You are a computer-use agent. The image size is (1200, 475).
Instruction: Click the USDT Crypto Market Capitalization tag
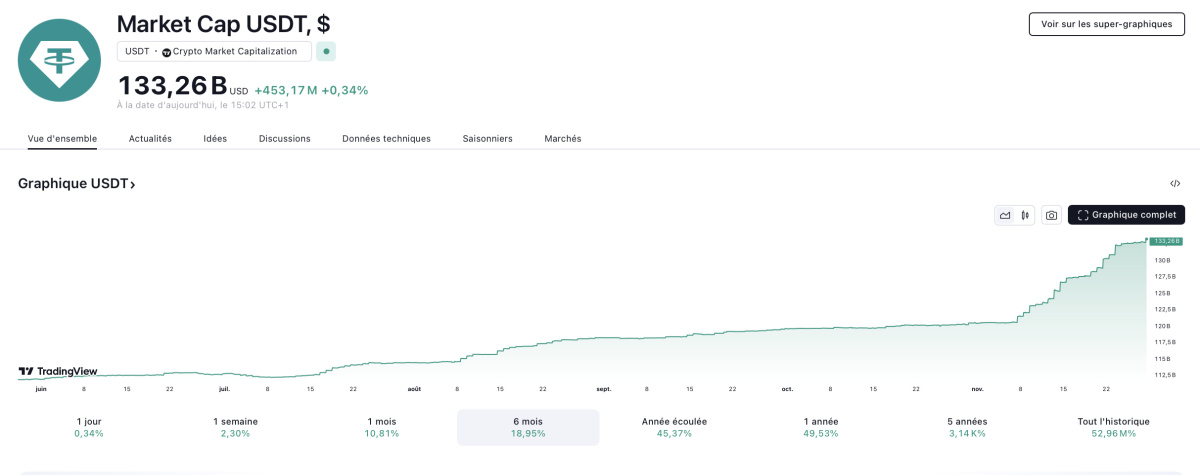pos(214,51)
